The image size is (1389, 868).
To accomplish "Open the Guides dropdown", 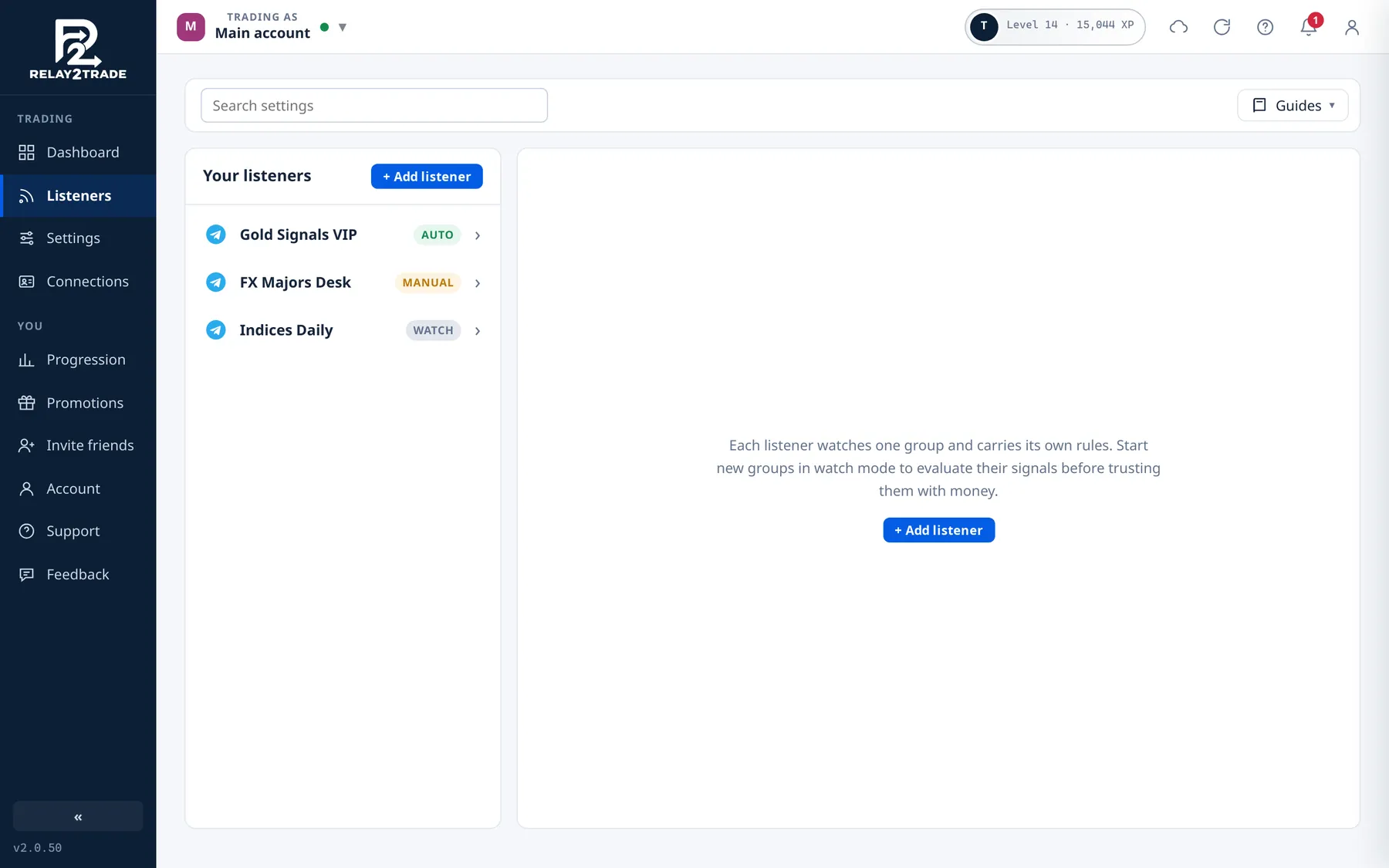I will tap(1293, 106).
